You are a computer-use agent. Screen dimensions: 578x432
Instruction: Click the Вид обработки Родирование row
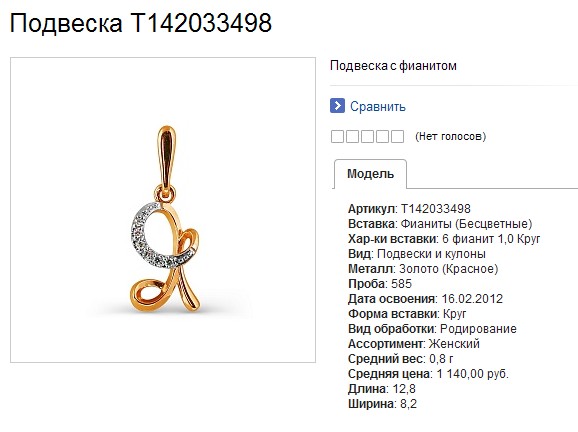(432, 329)
